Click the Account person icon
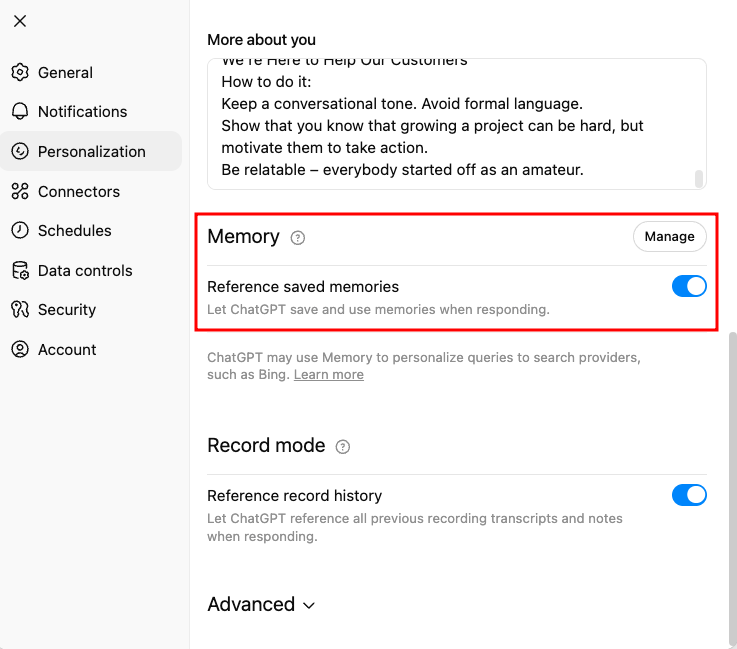Screen dimensions: 737x649 coord(20,350)
